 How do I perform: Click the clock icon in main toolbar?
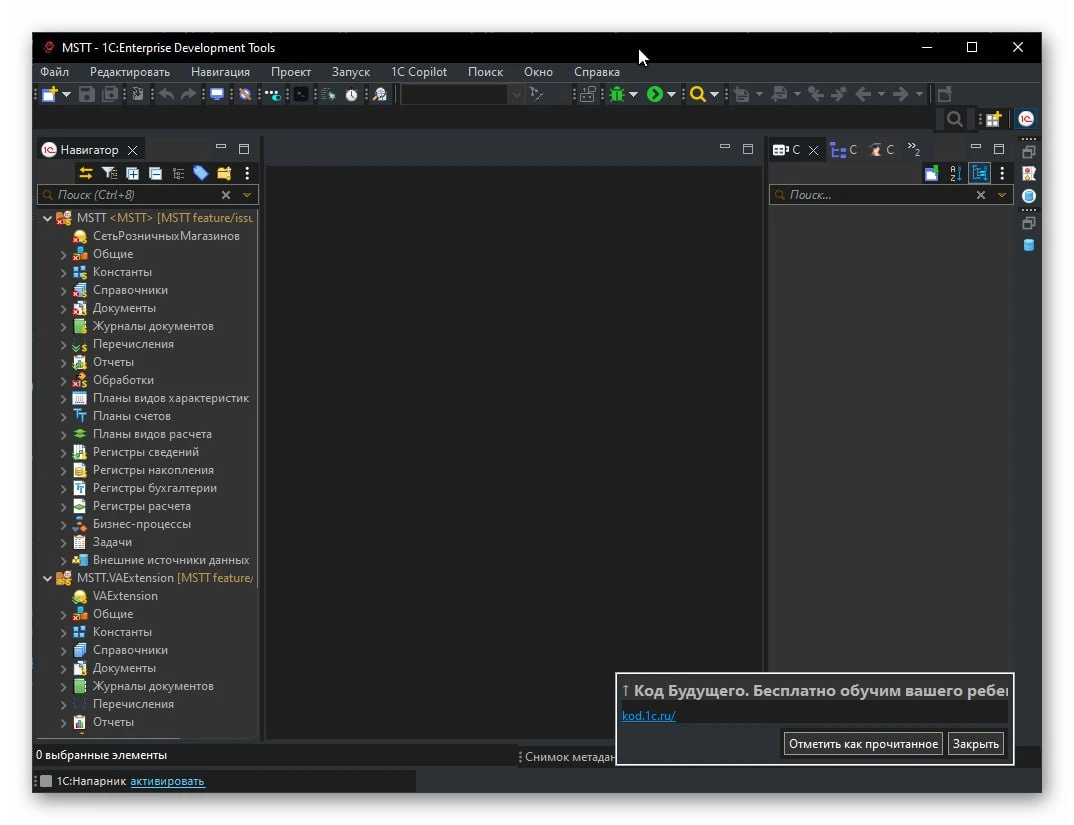point(351,95)
